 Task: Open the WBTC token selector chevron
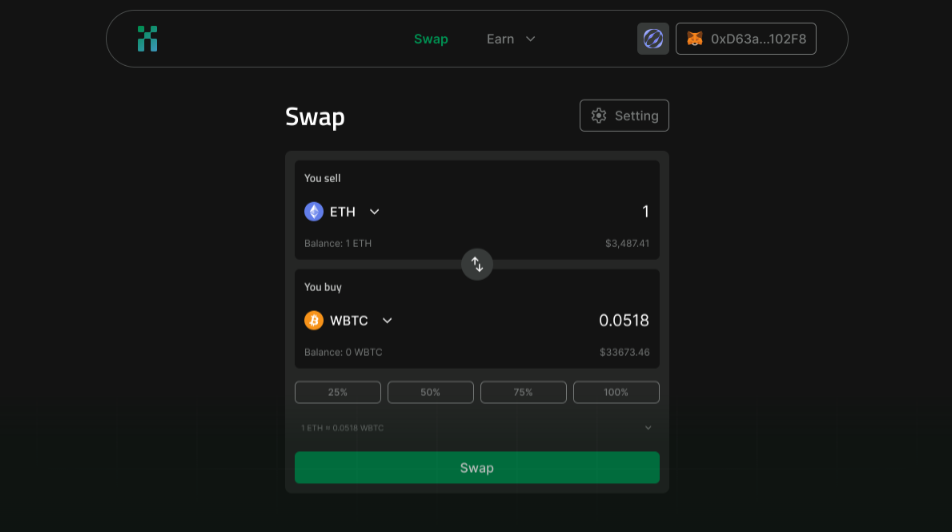pos(387,320)
